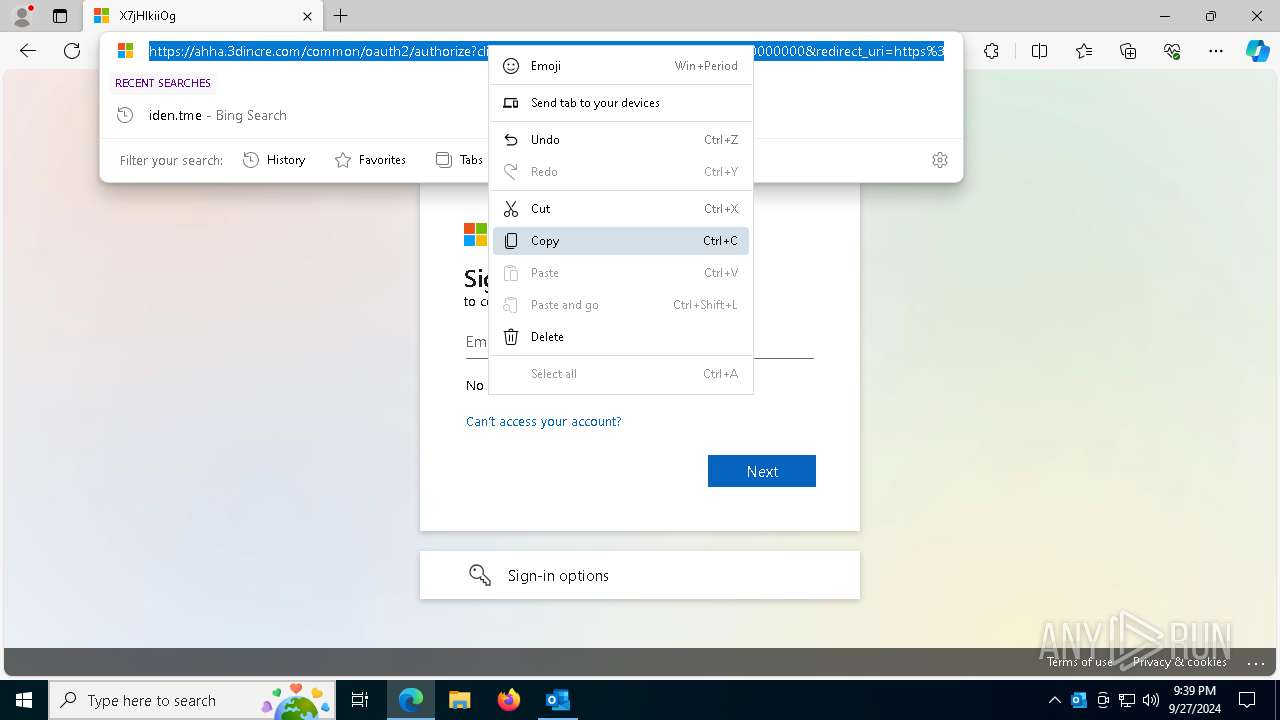Show hidden system tray icons
Viewport: 1280px width, 720px height.
point(1054,700)
